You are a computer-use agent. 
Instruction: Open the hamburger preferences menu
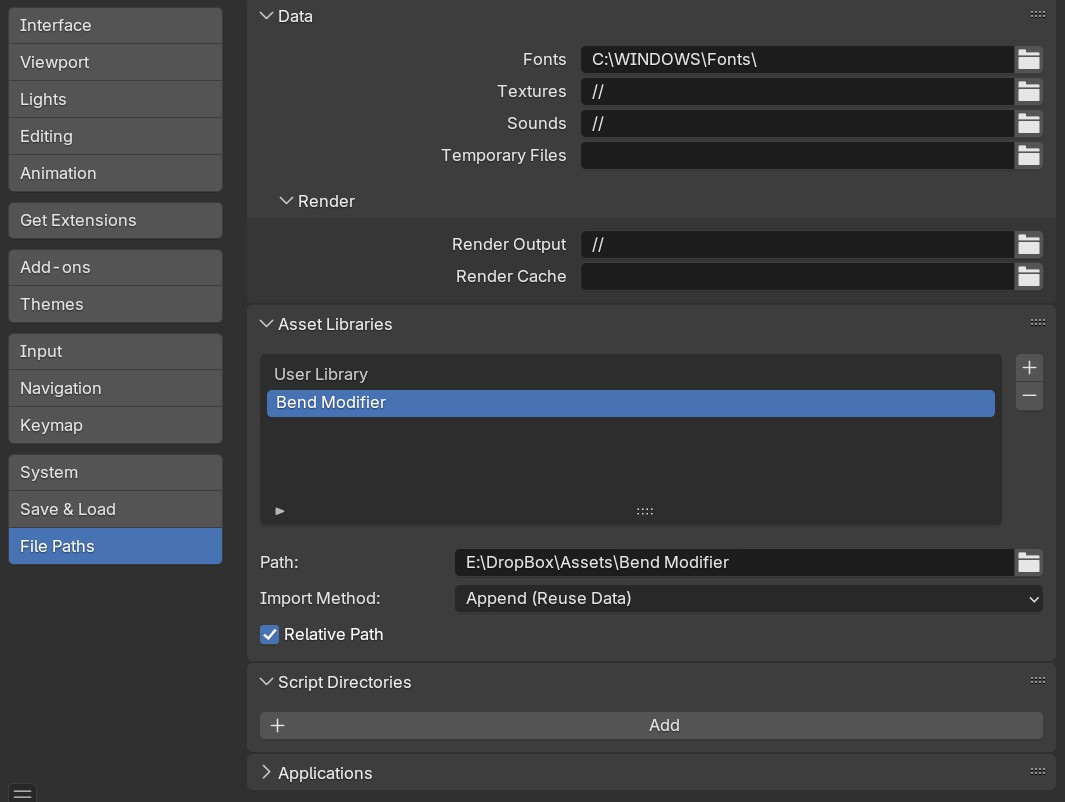22,793
